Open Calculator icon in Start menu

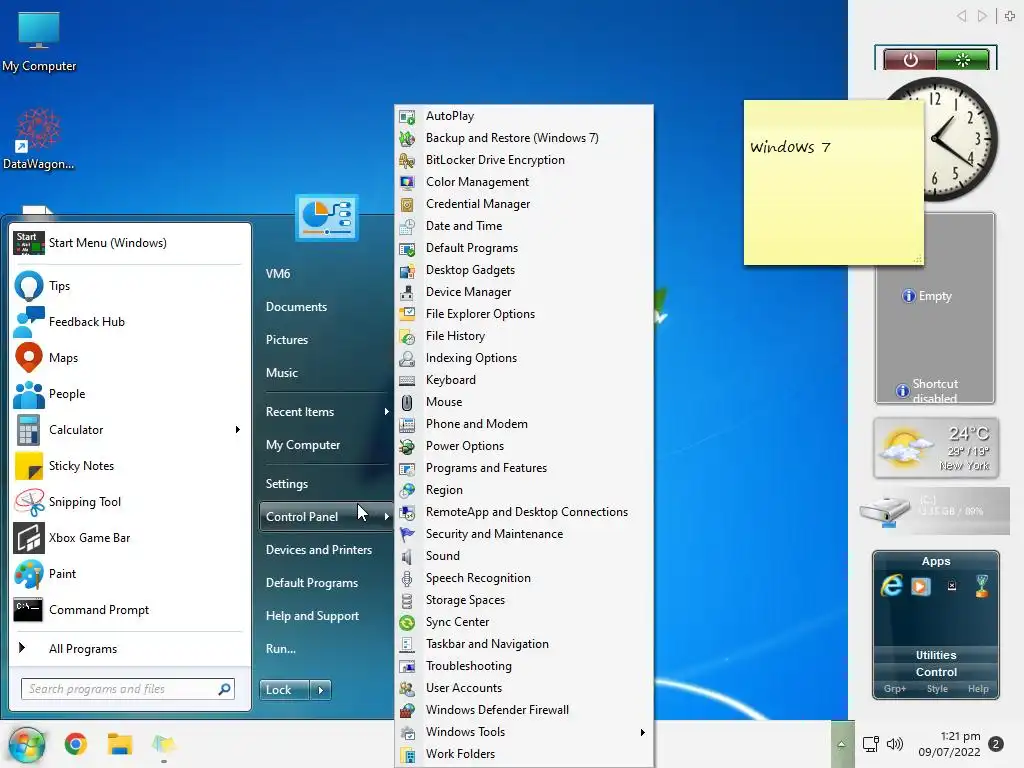point(29,430)
